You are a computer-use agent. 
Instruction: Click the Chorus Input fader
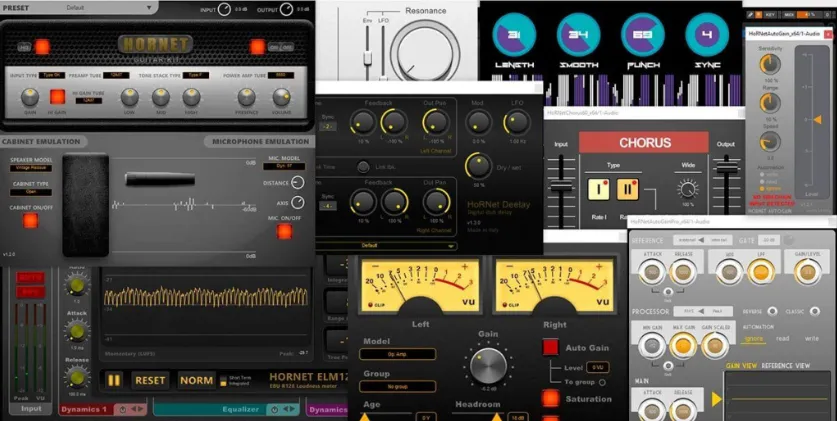(x=561, y=187)
